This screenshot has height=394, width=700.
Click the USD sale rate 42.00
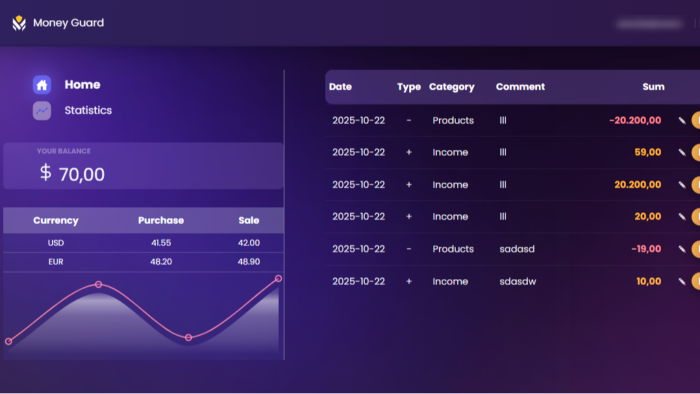tap(249, 243)
